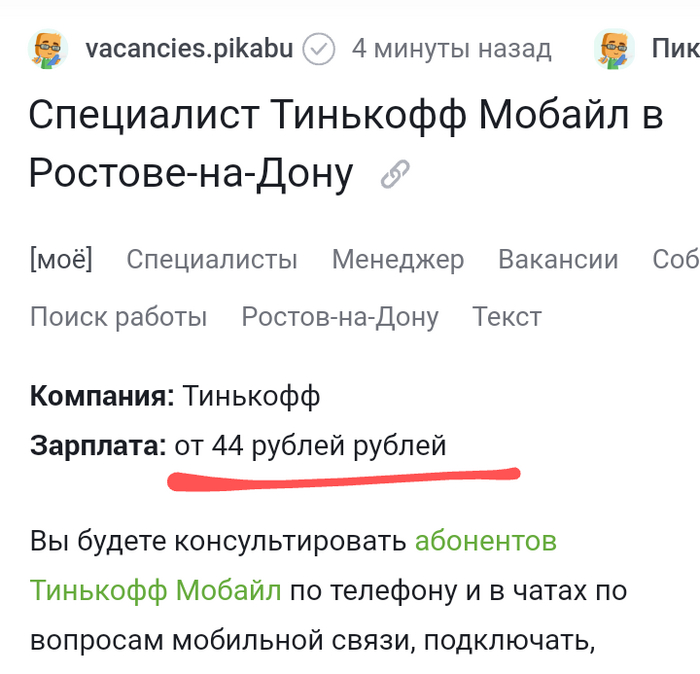Open the vacancies.pikabu profile name

coord(189,48)
